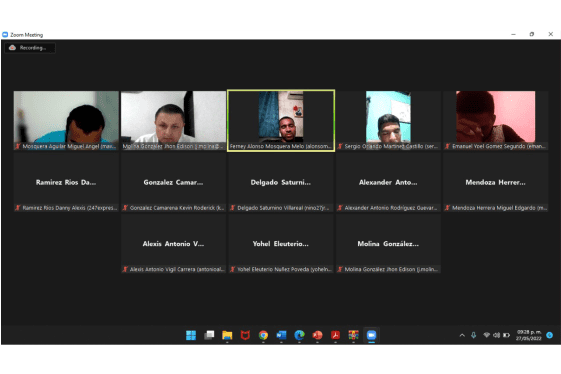The height and width of the screenshot is (374, 561).
Task: Click muted microphone icon for Ramirez Rios Danny
Action: point(18,208)
